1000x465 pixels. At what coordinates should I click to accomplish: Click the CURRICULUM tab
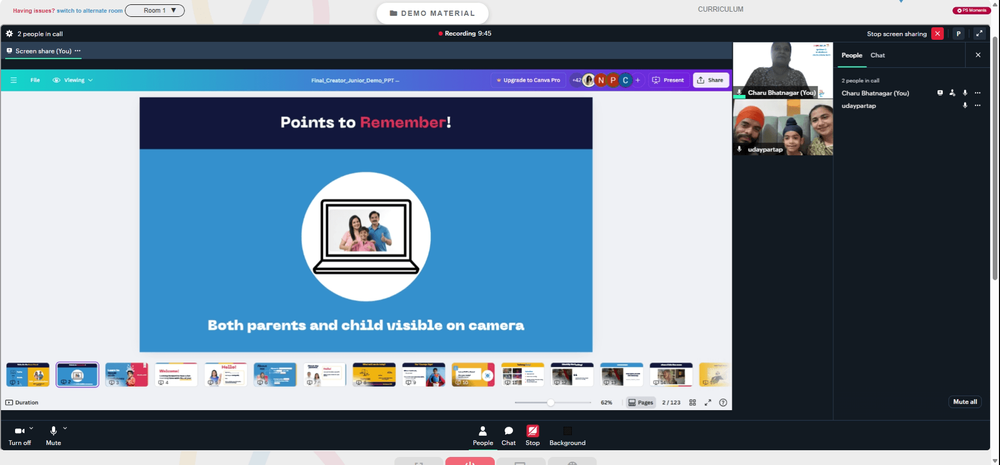click(720, 10)
